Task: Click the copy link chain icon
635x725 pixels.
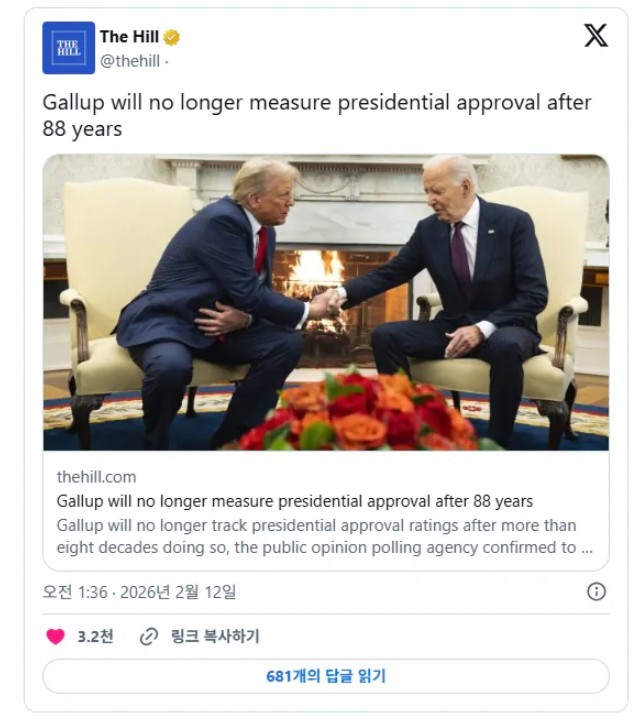Action: point(149,637)
